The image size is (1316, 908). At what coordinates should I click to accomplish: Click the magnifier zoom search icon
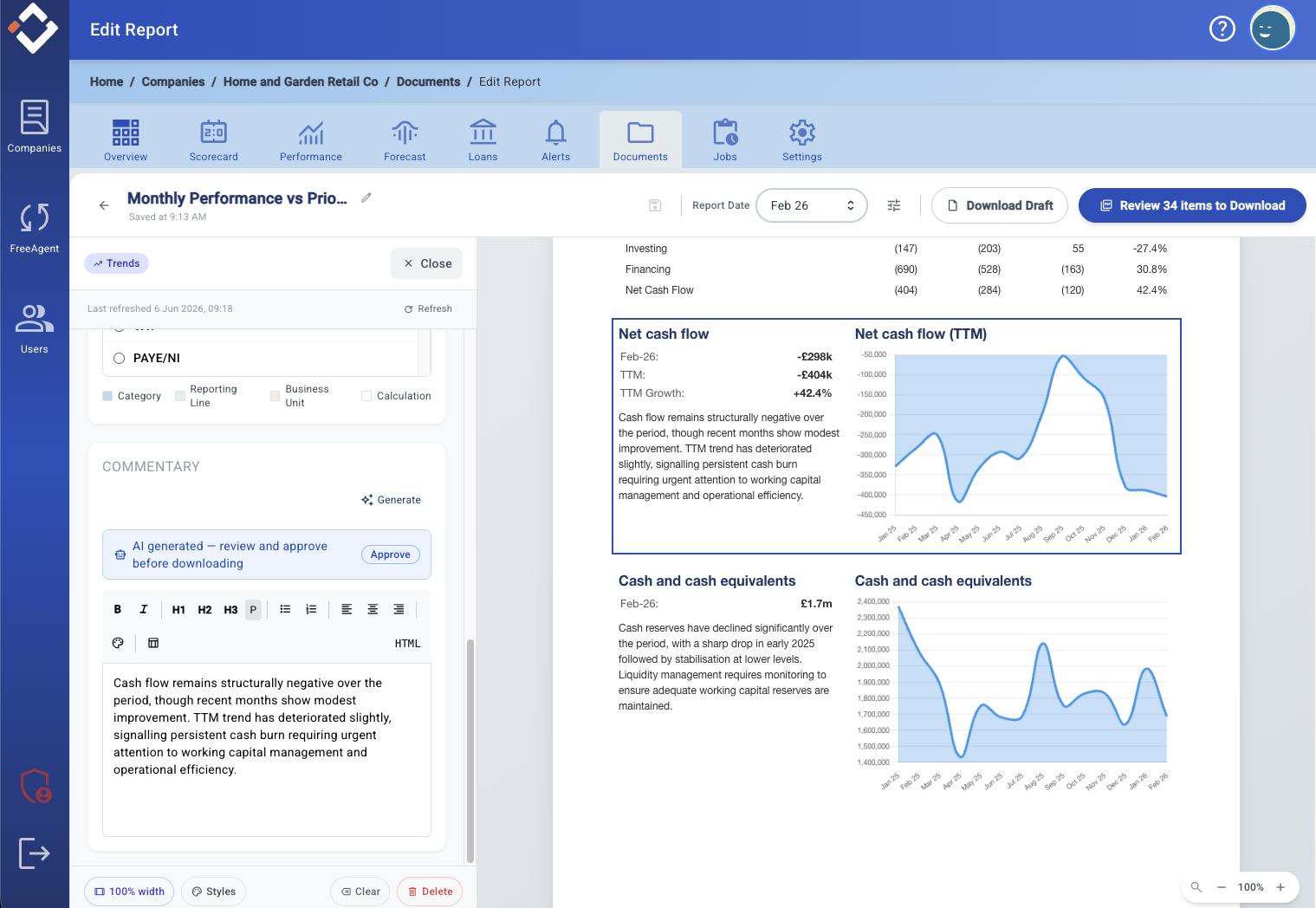coord(1196,887)
